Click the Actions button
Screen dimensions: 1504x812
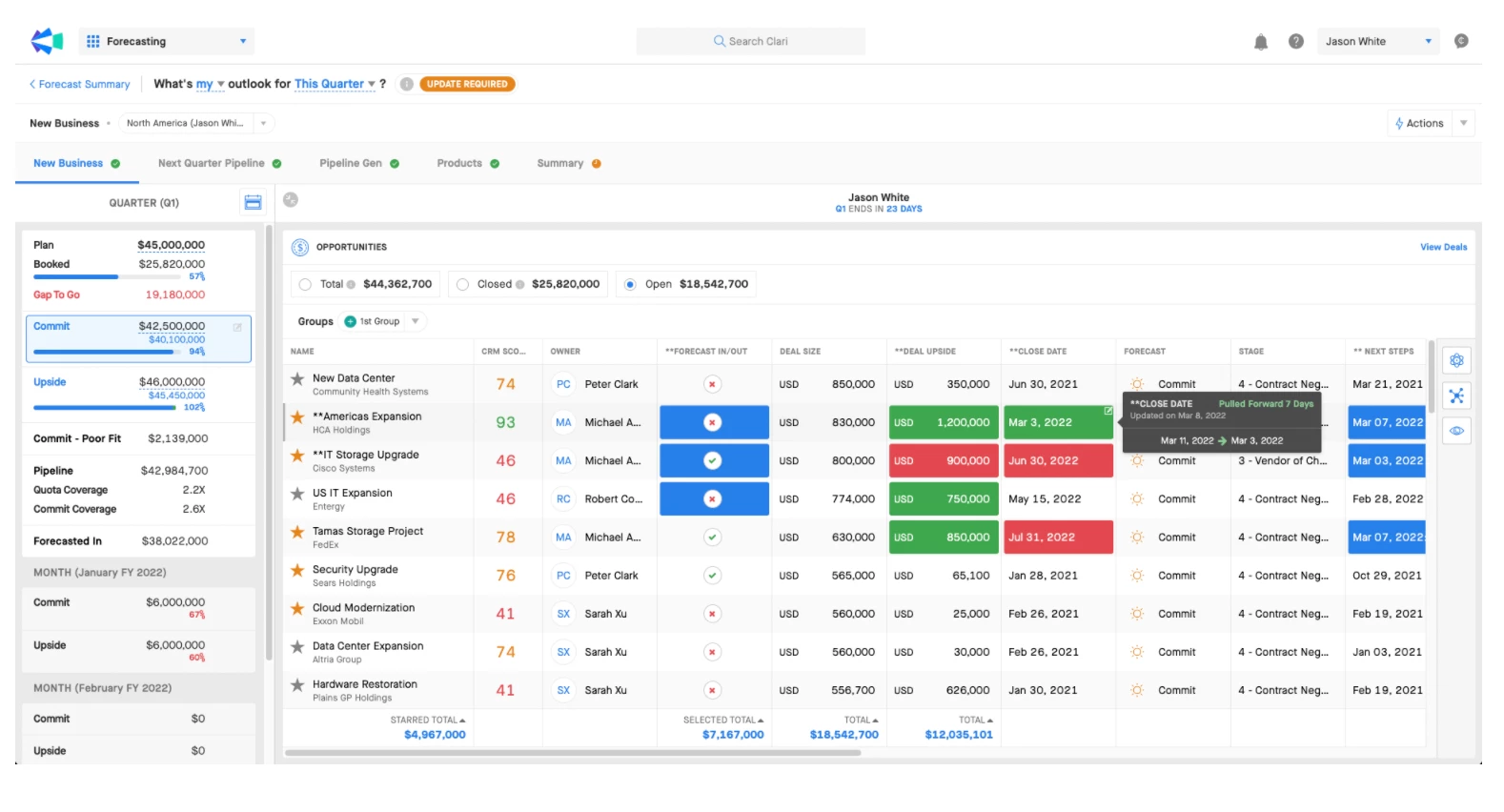tap(1419, 123)
